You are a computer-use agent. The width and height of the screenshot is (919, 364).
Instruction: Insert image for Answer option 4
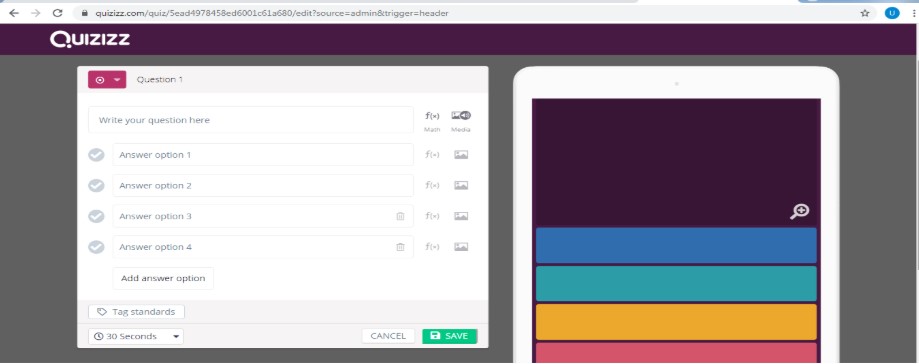pos(461,247)
